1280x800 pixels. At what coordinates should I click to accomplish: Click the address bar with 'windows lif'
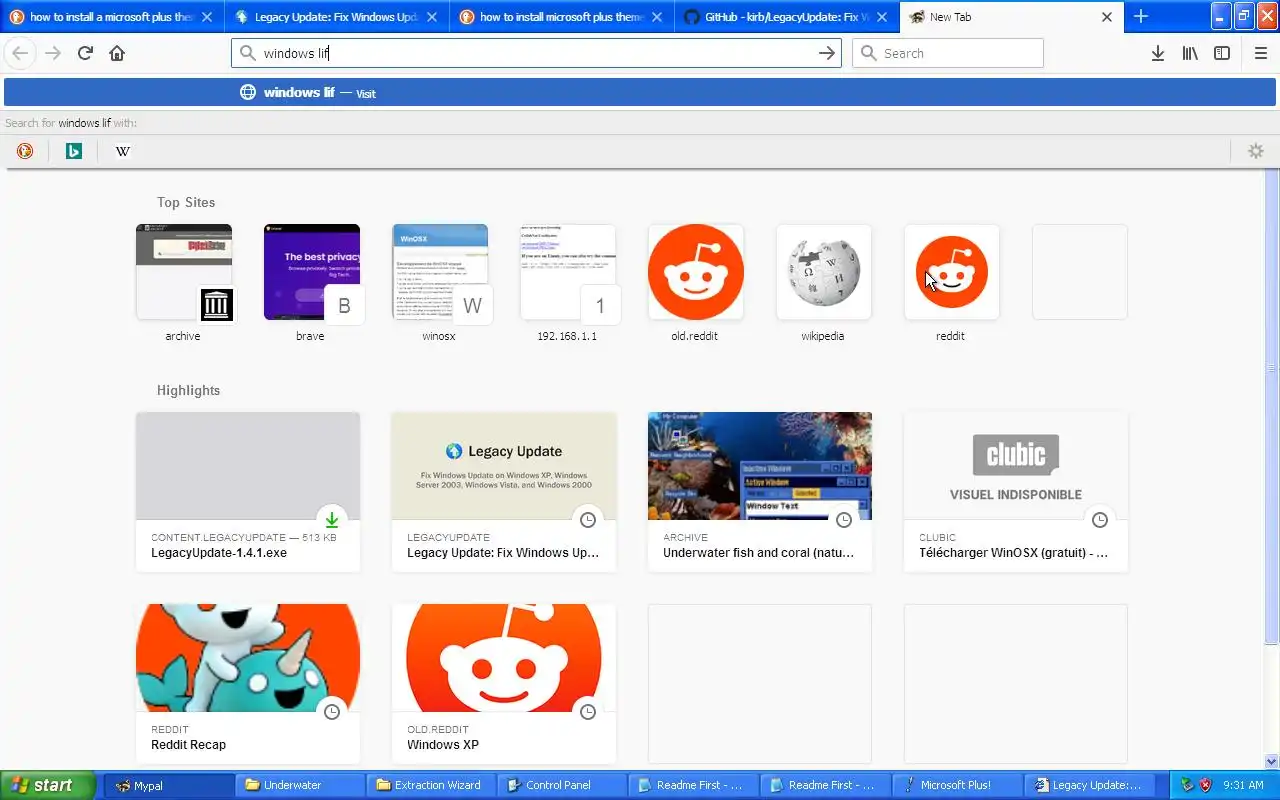click(536, 54)
